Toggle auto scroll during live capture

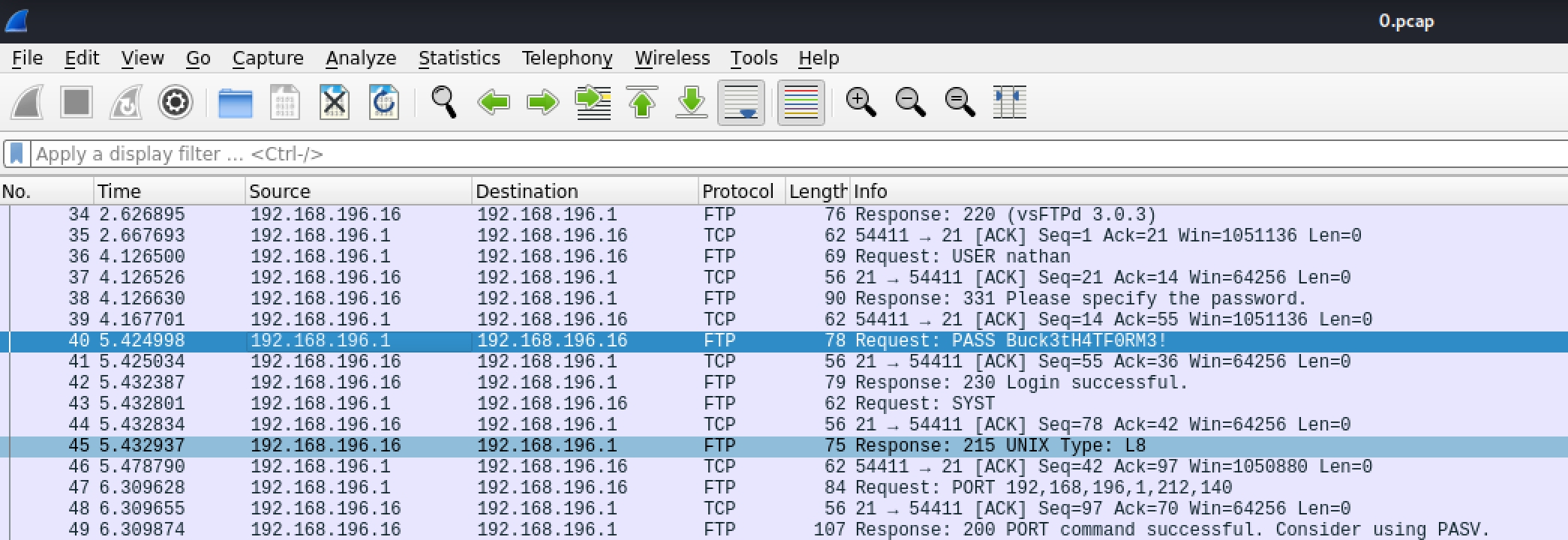741,102
